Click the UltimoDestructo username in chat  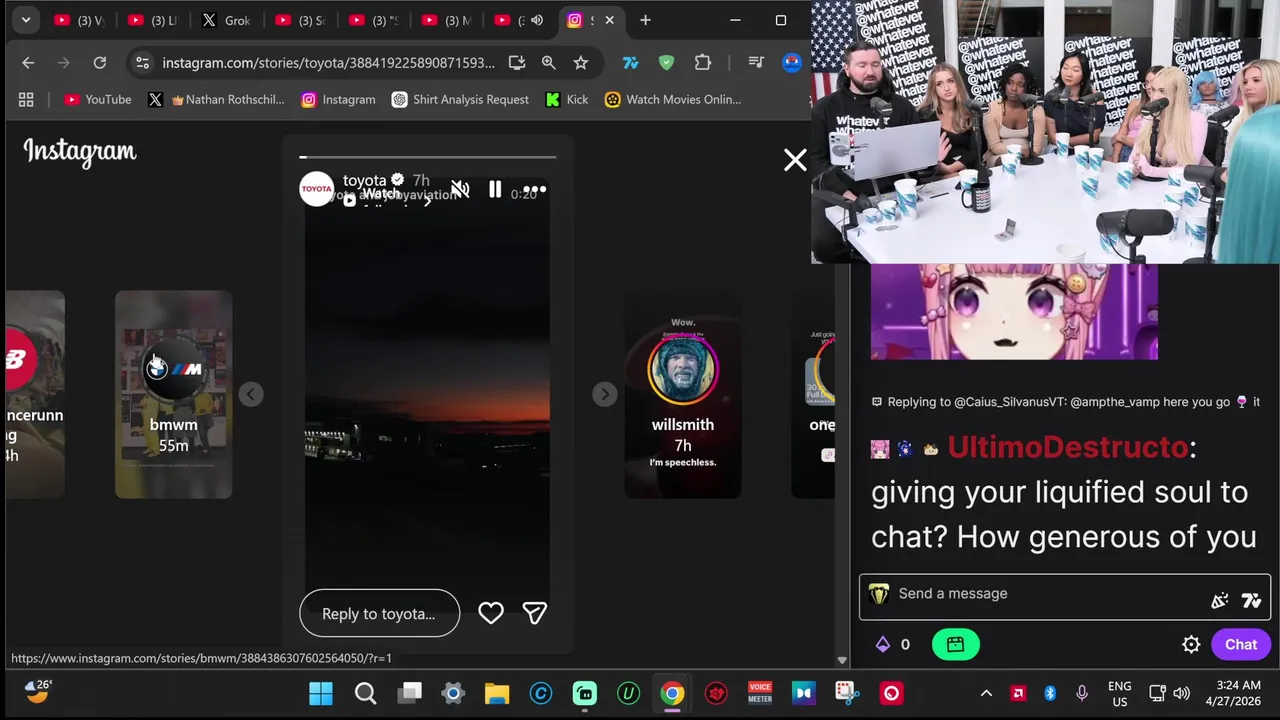click(1068, 447)
